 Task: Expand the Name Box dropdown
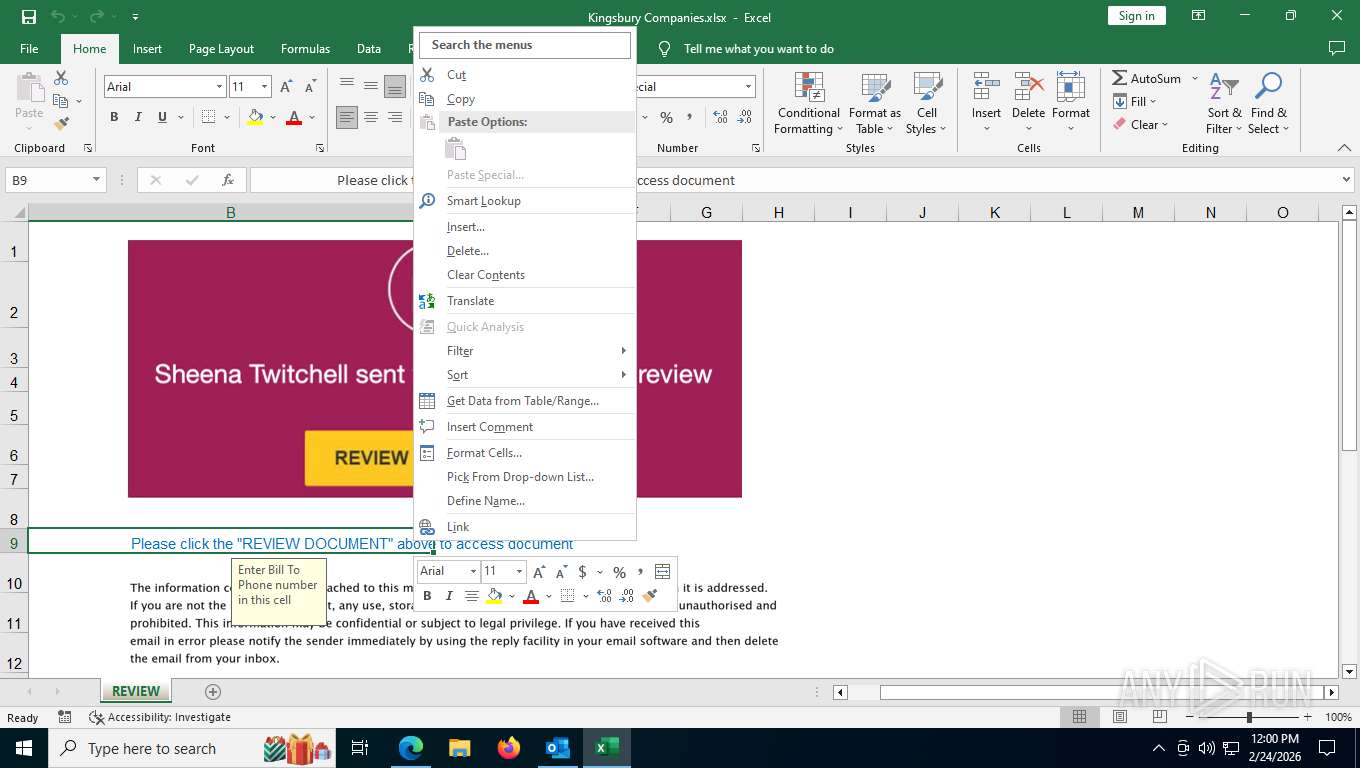(97, 180)
